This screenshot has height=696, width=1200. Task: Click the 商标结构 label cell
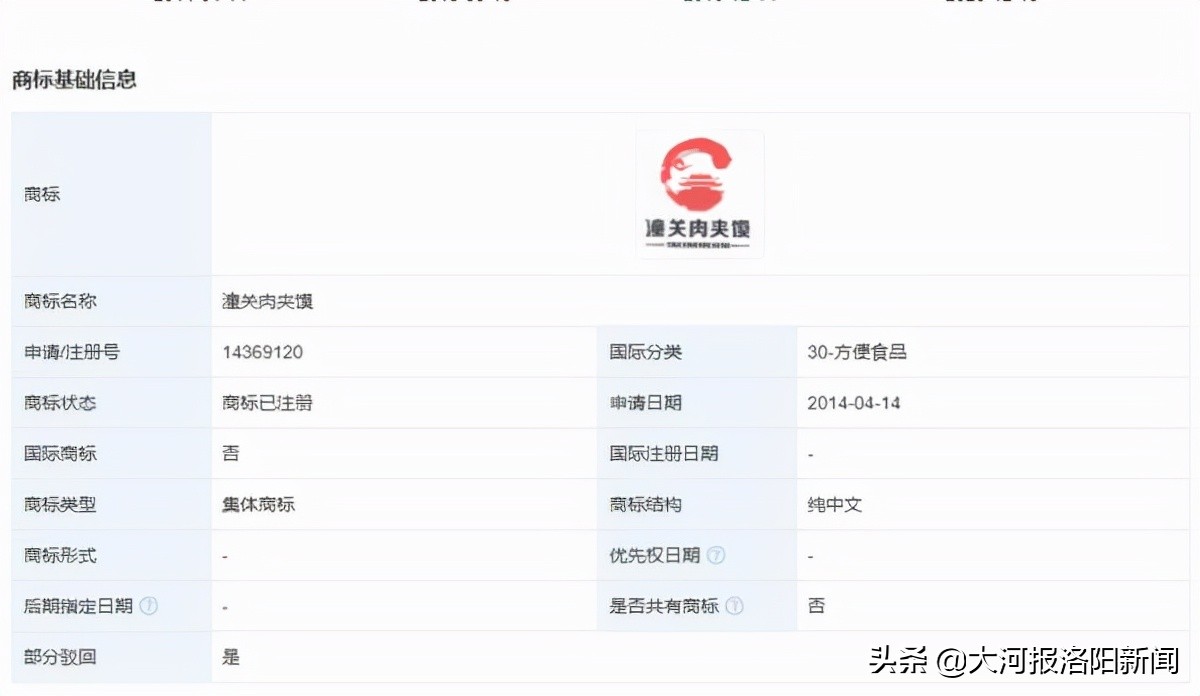point(697,505)
